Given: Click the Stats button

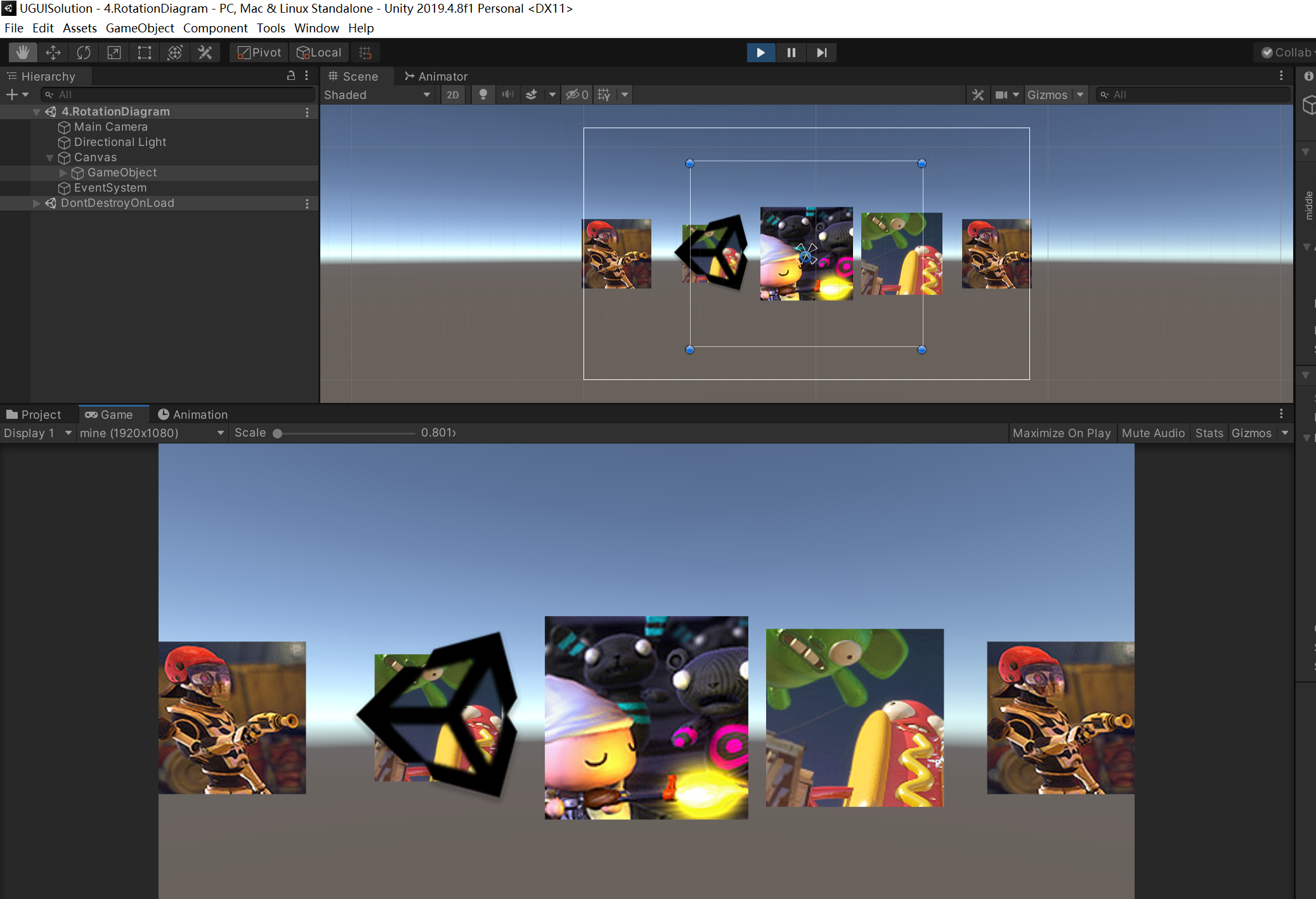Looking at the screenshot, I should point(1209,433).
